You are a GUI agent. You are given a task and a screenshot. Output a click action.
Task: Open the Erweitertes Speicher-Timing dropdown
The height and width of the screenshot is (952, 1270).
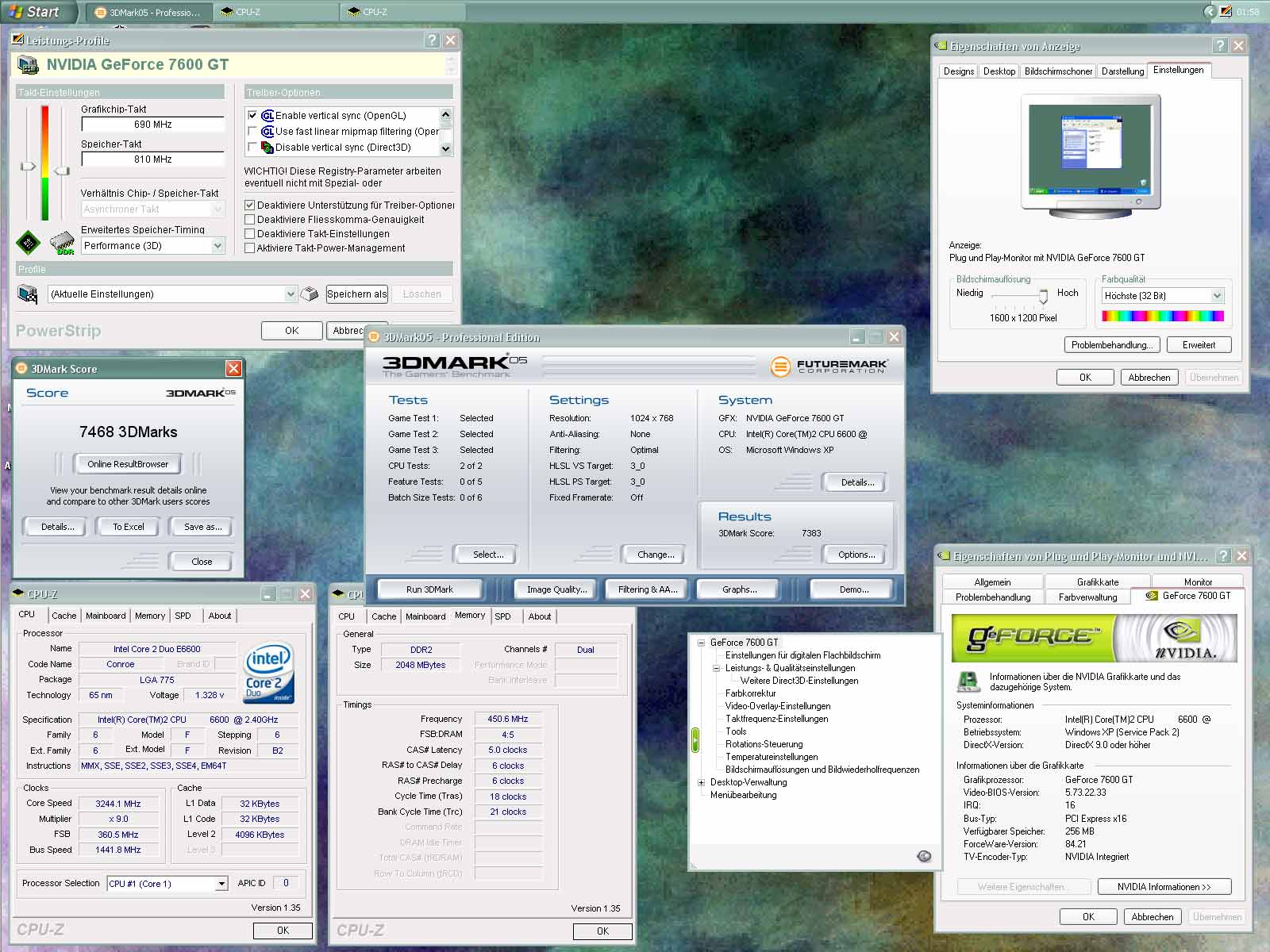coord(217,246)
